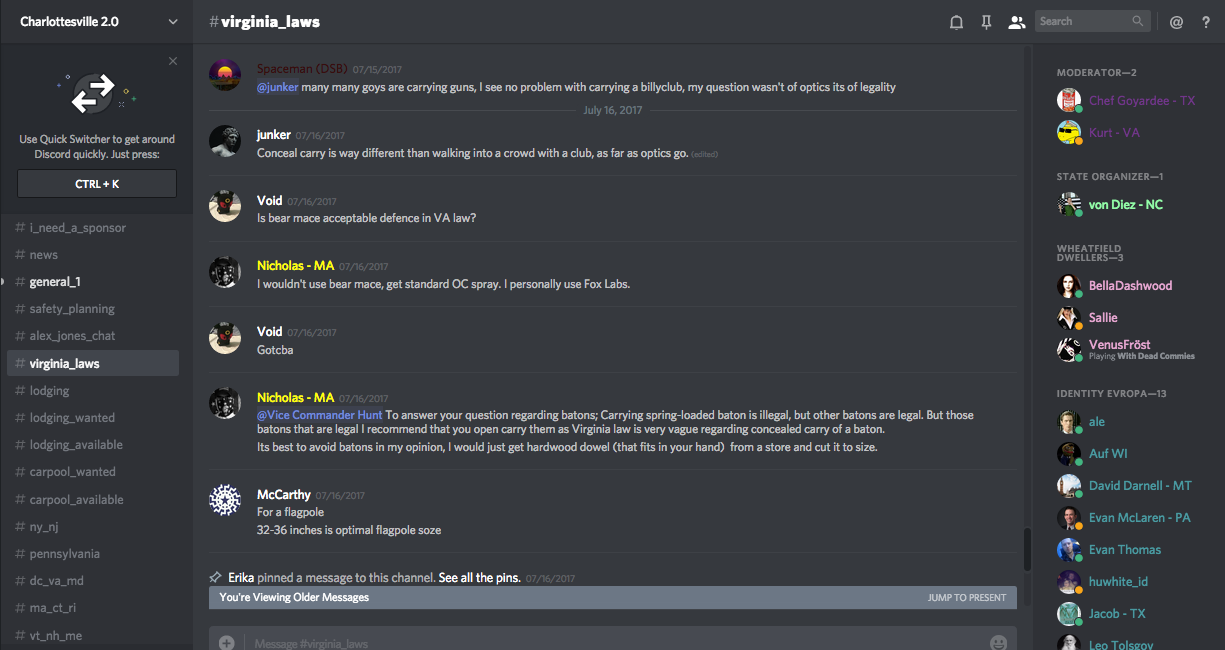Click the search field
The width and height of the screenshot is (1225, 650).
[x=1084, y=21]
